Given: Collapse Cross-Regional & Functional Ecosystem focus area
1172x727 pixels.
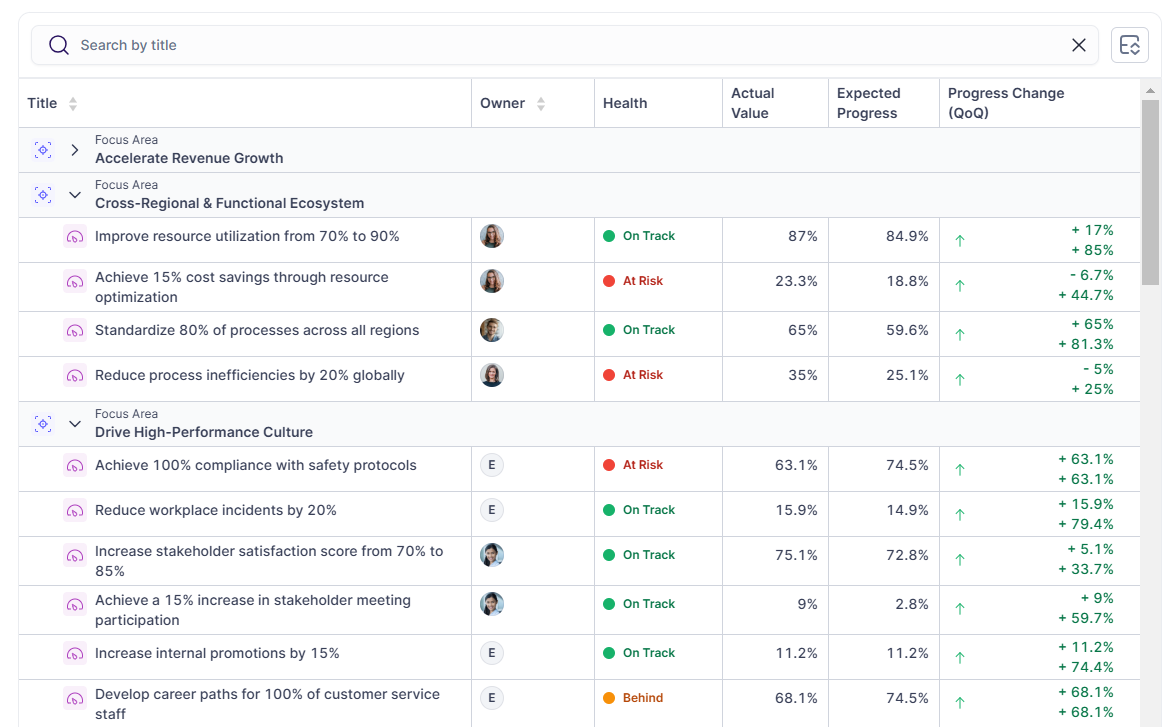Looking at the screenshot, I should (74, 195).
